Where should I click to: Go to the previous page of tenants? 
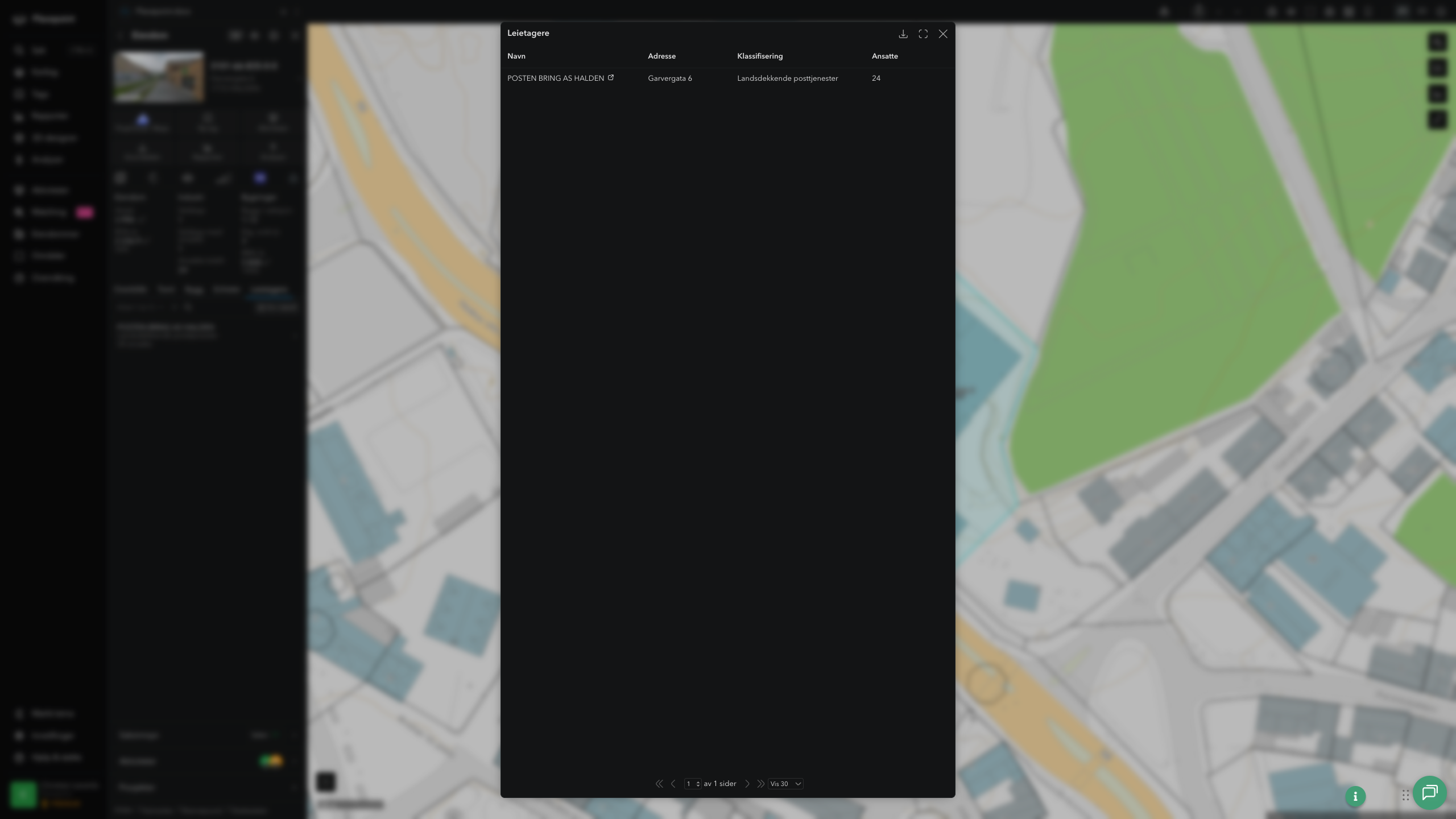click(673, 784)
